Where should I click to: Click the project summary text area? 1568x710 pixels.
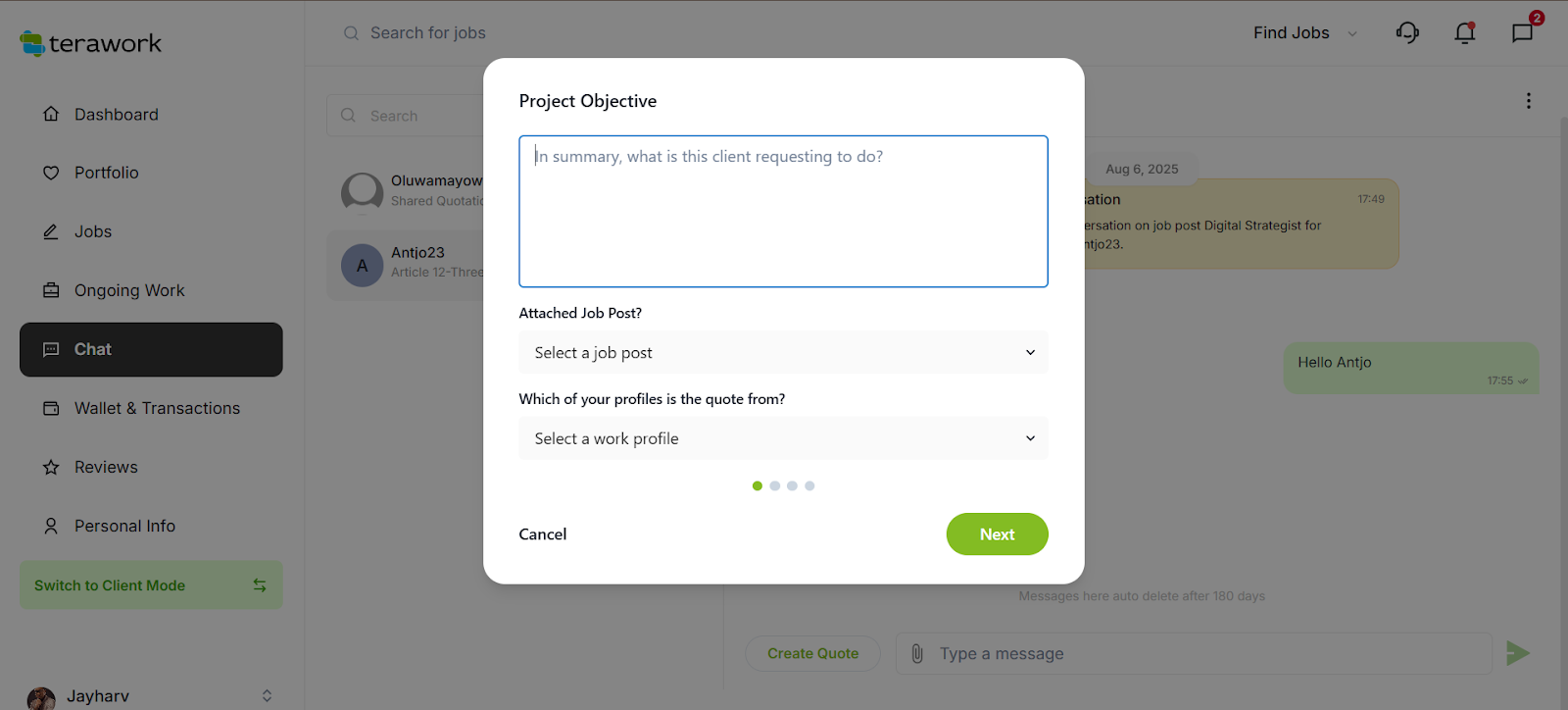pos(783,212)
